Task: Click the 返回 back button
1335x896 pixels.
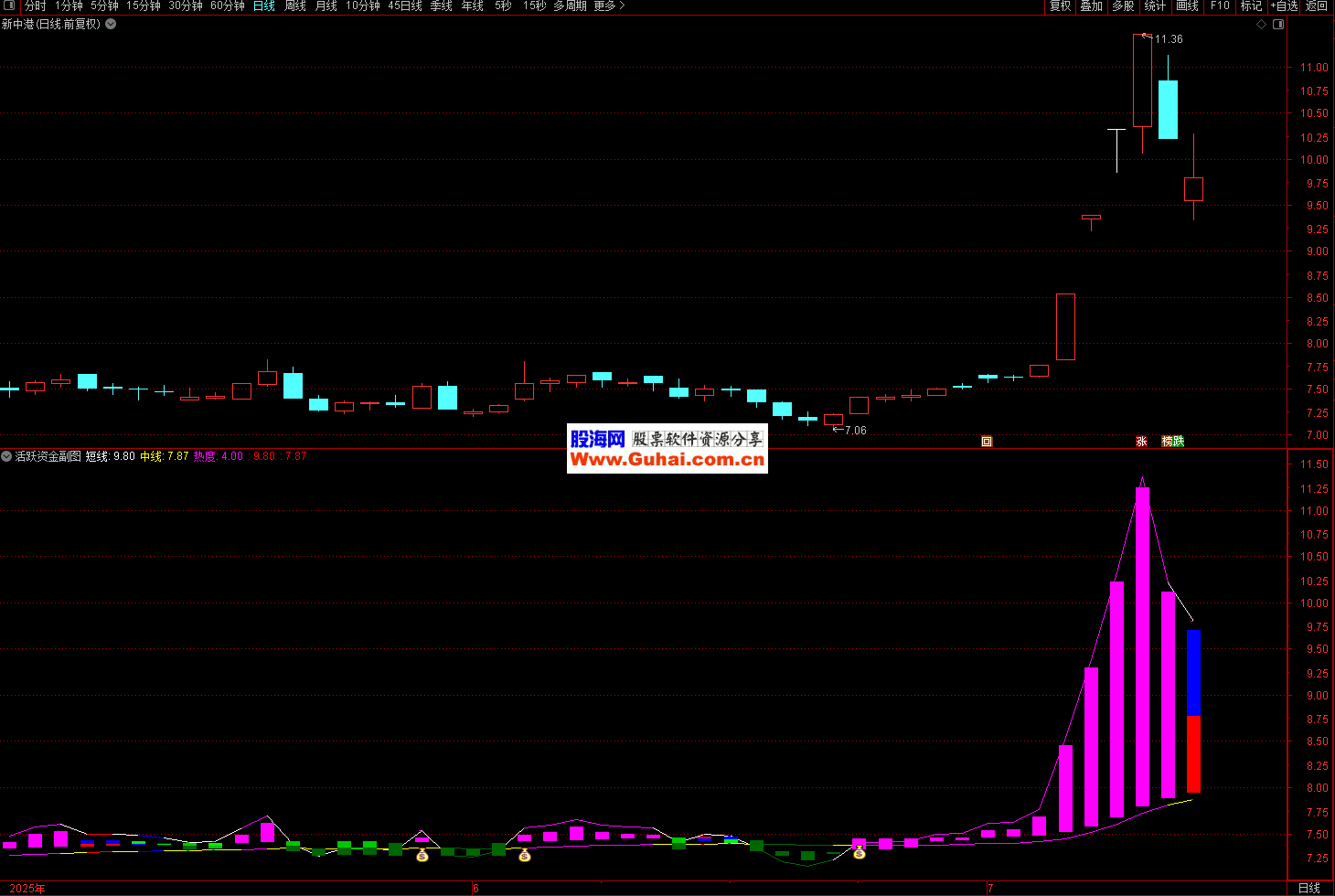Action: tap(1317, 6)
